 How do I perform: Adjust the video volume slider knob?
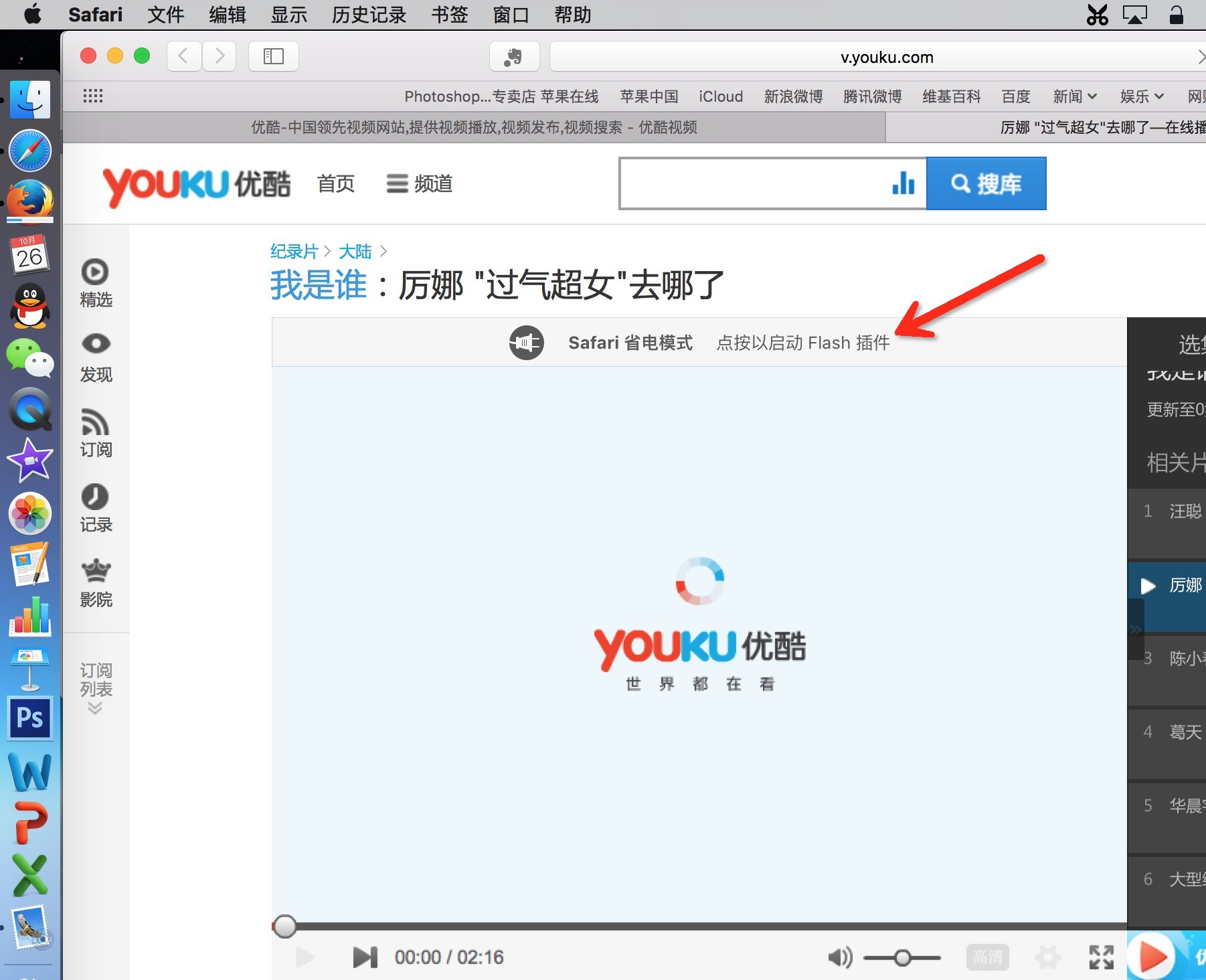tap(902, 958)
